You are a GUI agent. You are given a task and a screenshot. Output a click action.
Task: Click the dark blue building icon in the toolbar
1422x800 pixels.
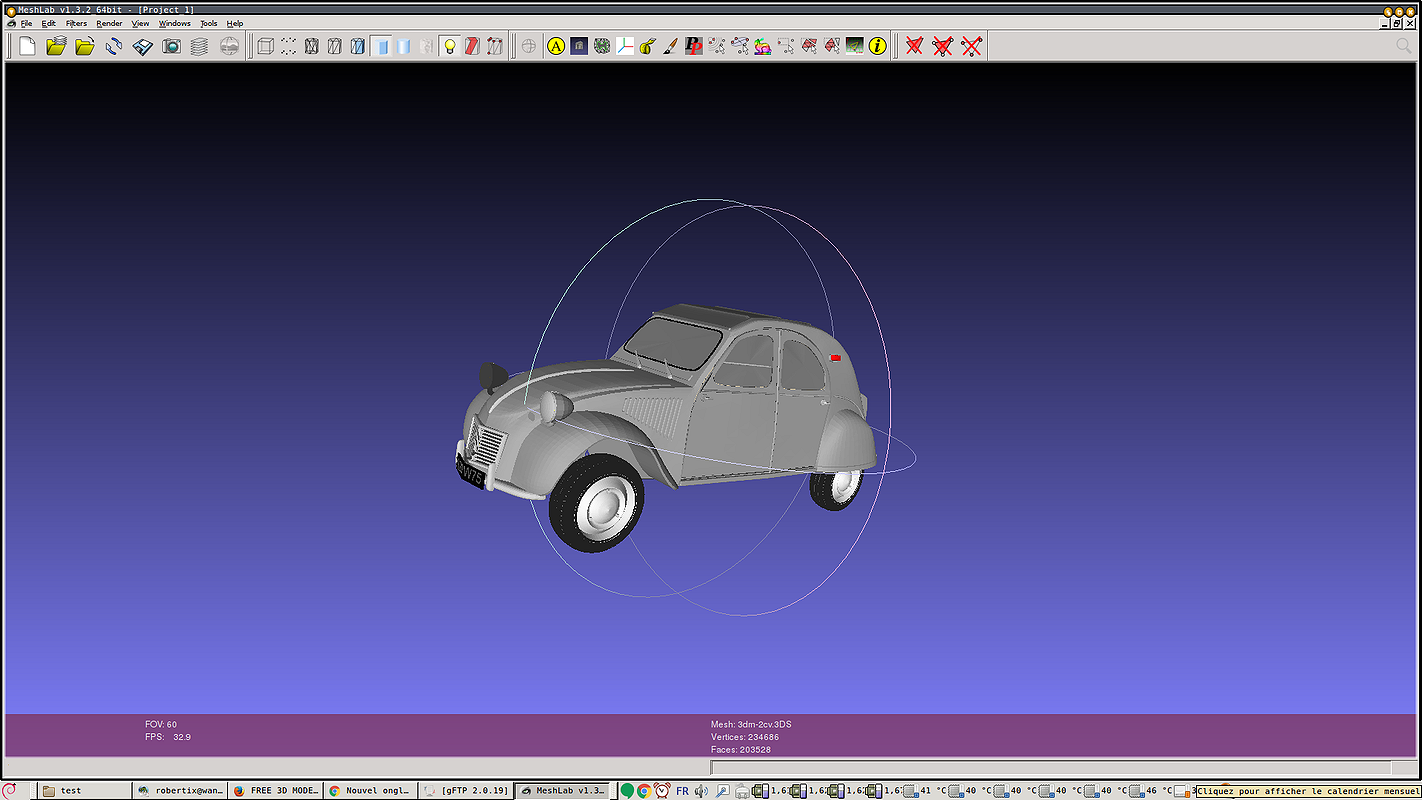(579, 46)
